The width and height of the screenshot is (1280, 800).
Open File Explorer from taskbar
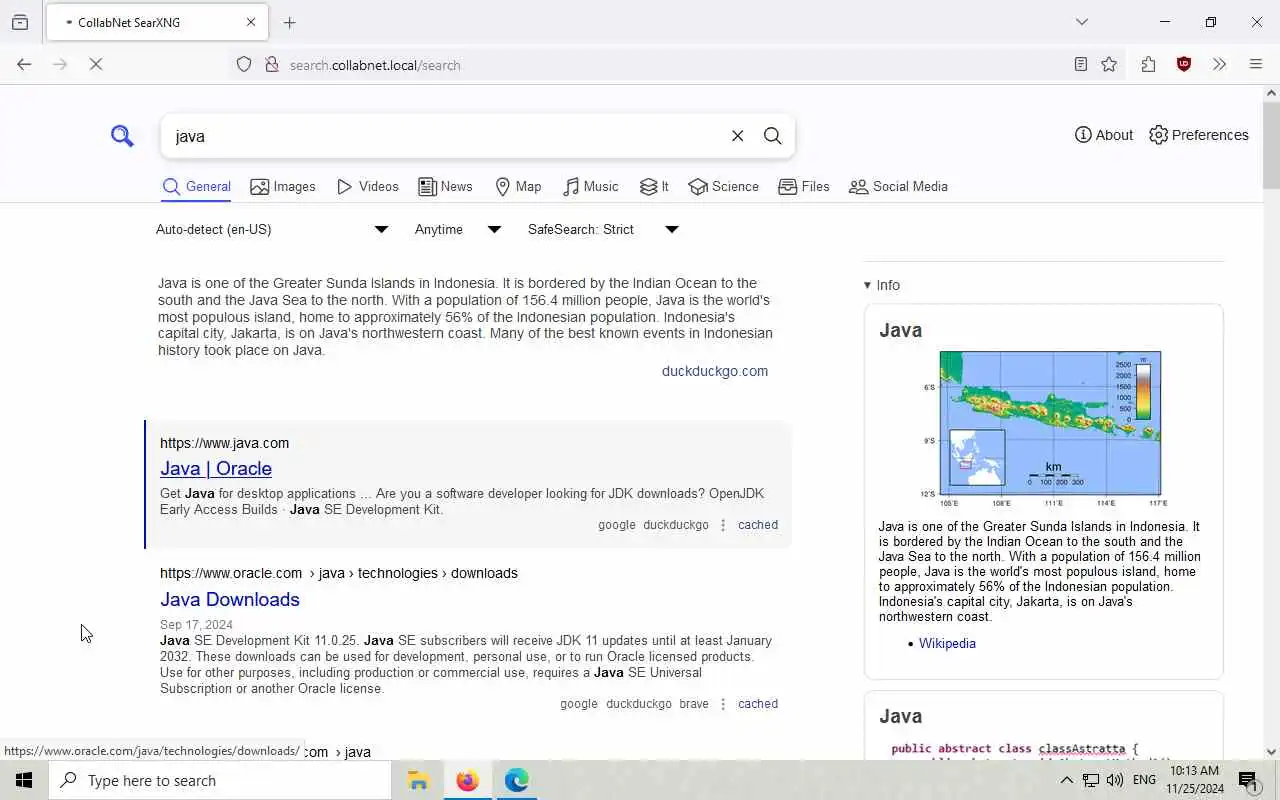418,780
